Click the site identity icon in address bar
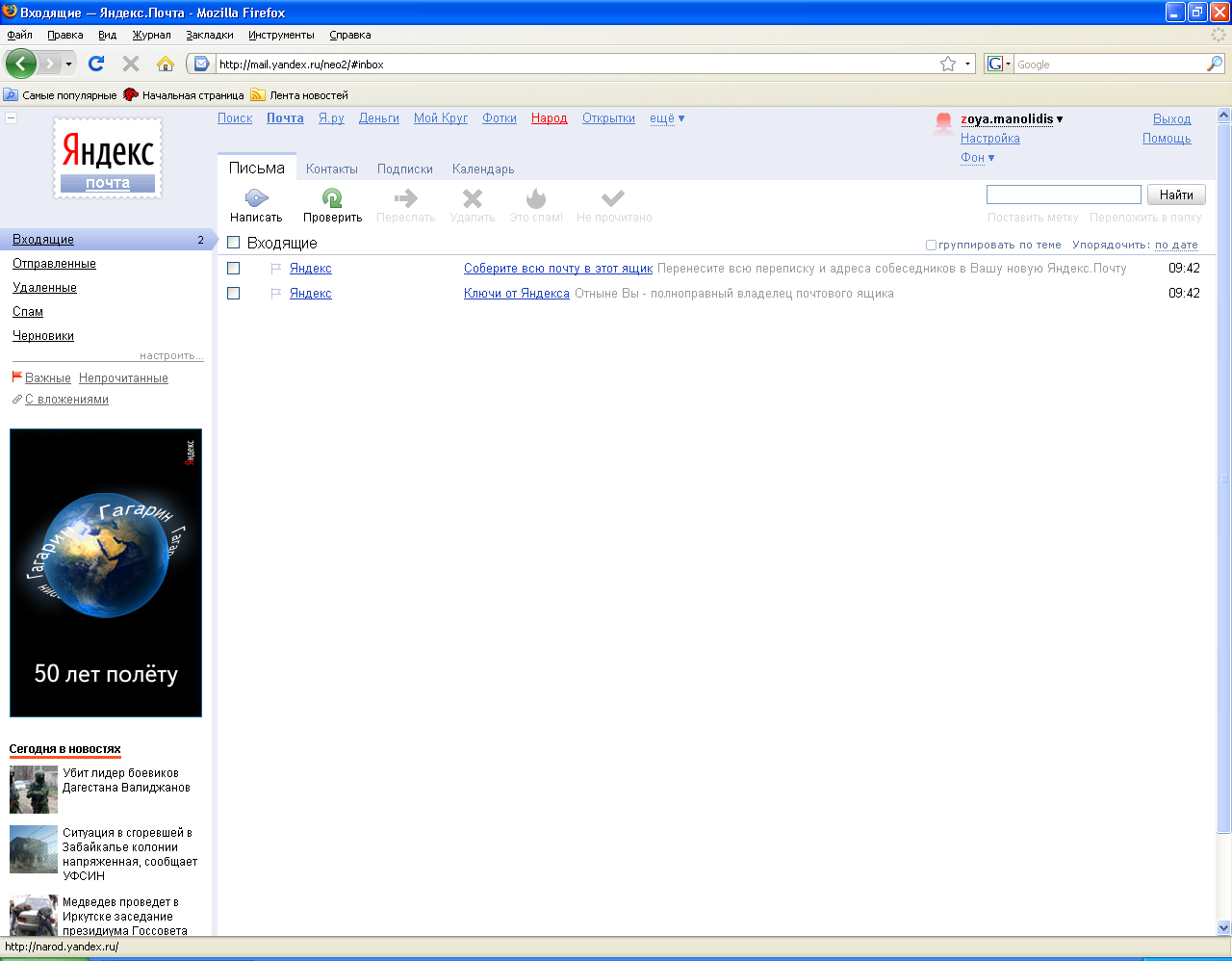Screen dimensions: 1232x961 coord(201,64)
